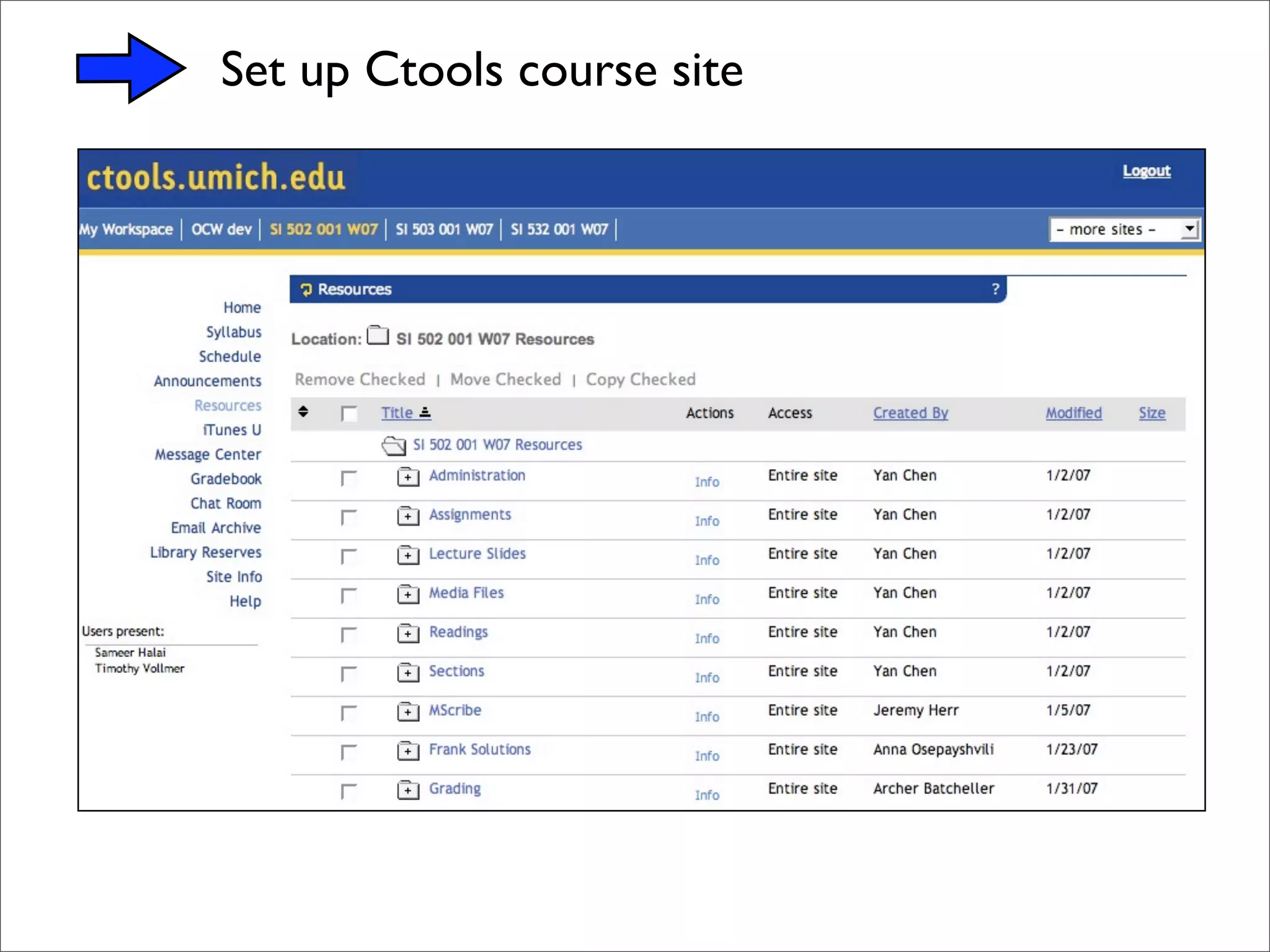Click Info for MScribe folder
This screenshot has height=952, width=1270.
707,716
